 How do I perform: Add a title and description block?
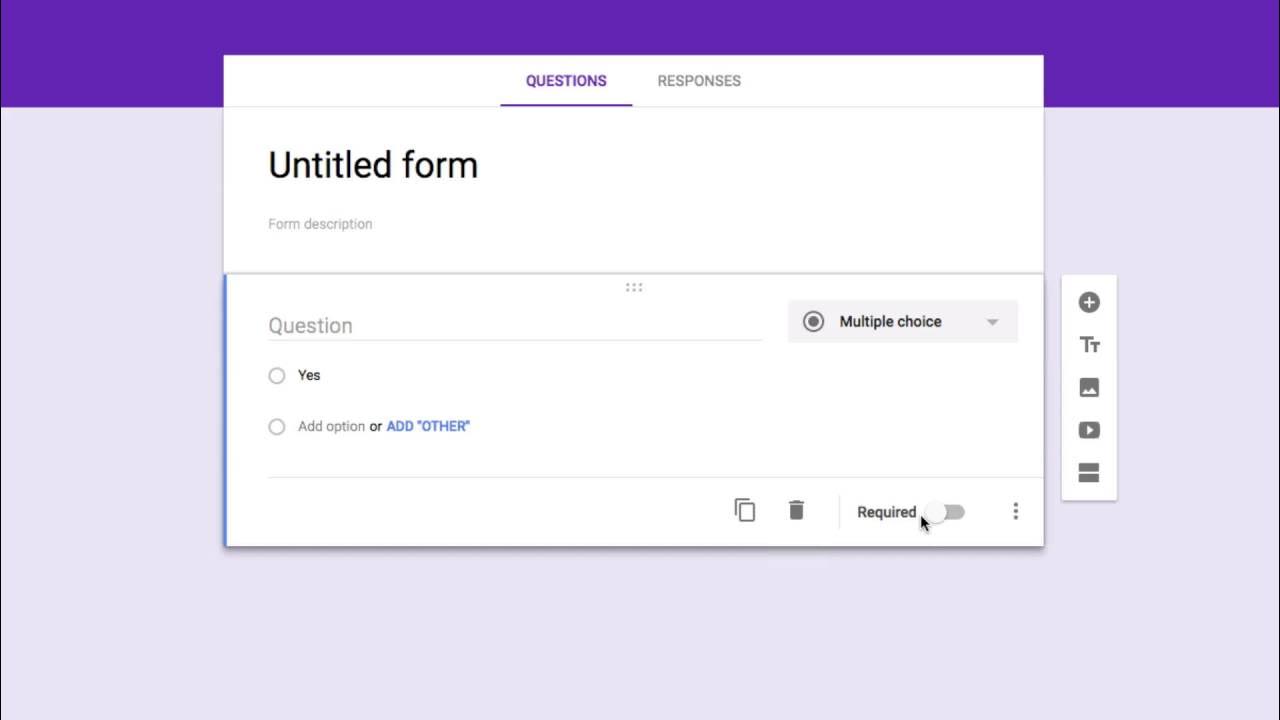click(x=1089, y=345)
